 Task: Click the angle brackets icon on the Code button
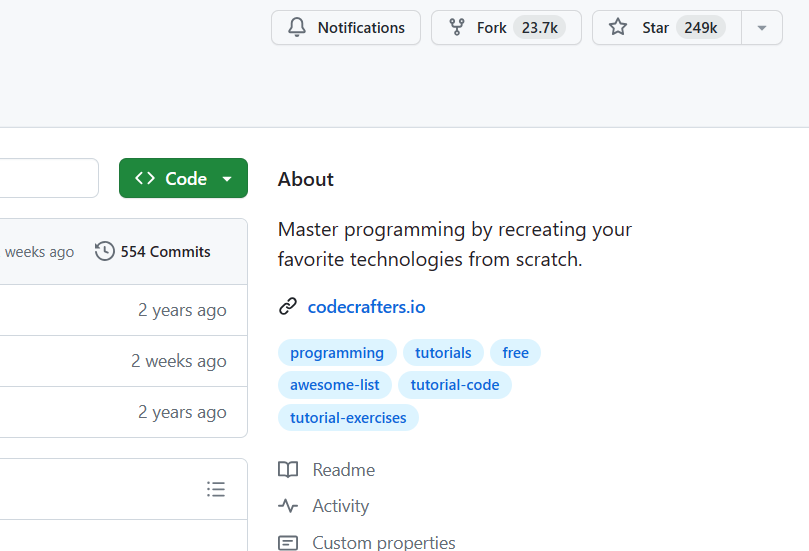(145, 179)
